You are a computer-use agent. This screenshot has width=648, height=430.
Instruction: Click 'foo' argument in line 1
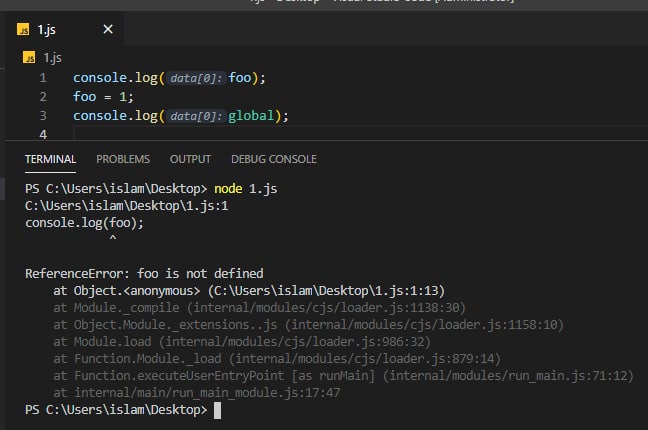[240, 78]
